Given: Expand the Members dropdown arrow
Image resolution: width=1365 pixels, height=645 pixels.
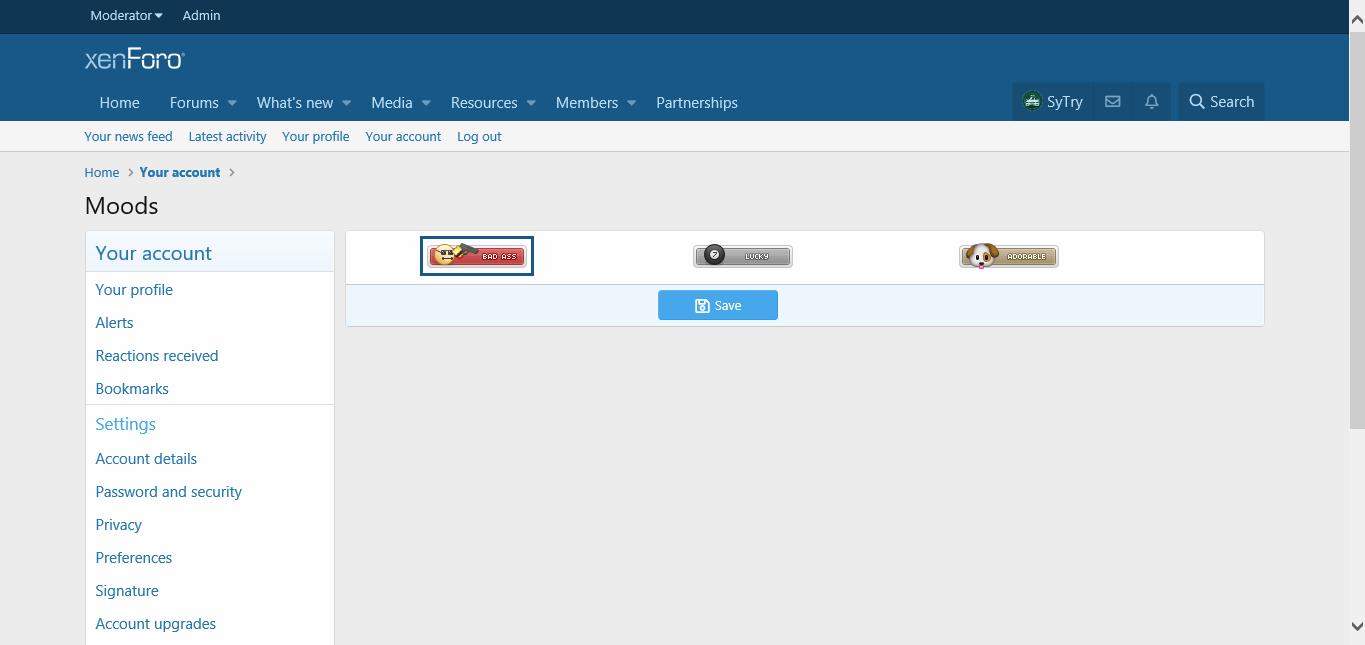Looking at the screenshot, I should click(x=632, y=103).
